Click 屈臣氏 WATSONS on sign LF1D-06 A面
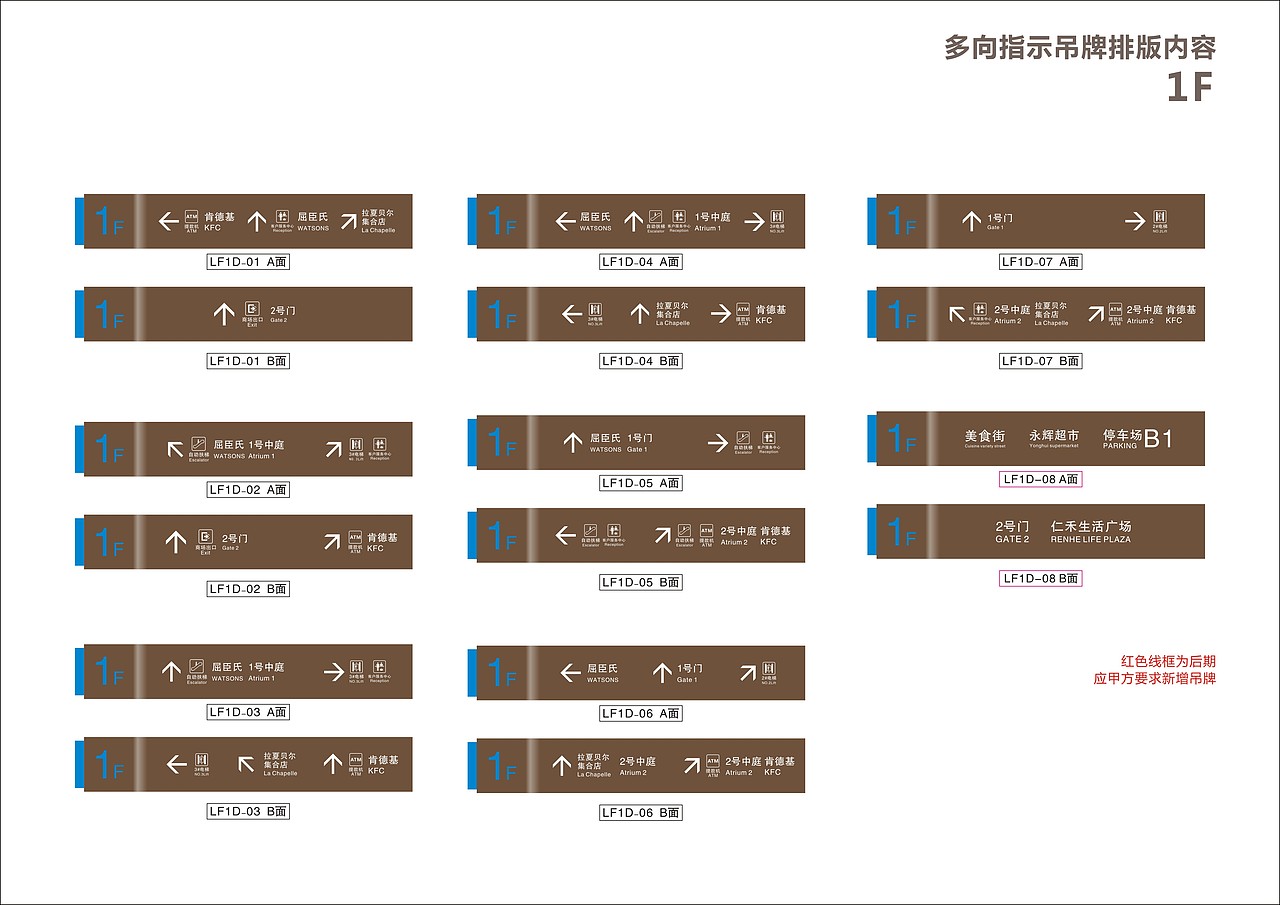Image resolution: width=1280 pixels, height=905 pixels. coord(602,672)
